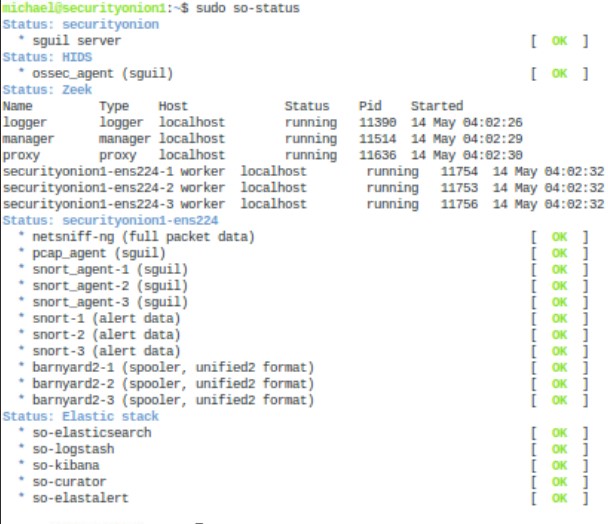This screenshot has width=608, height=524.
Task: Click the 'snort-2 (alert data)' entry
Action: [x=106, y=335]
